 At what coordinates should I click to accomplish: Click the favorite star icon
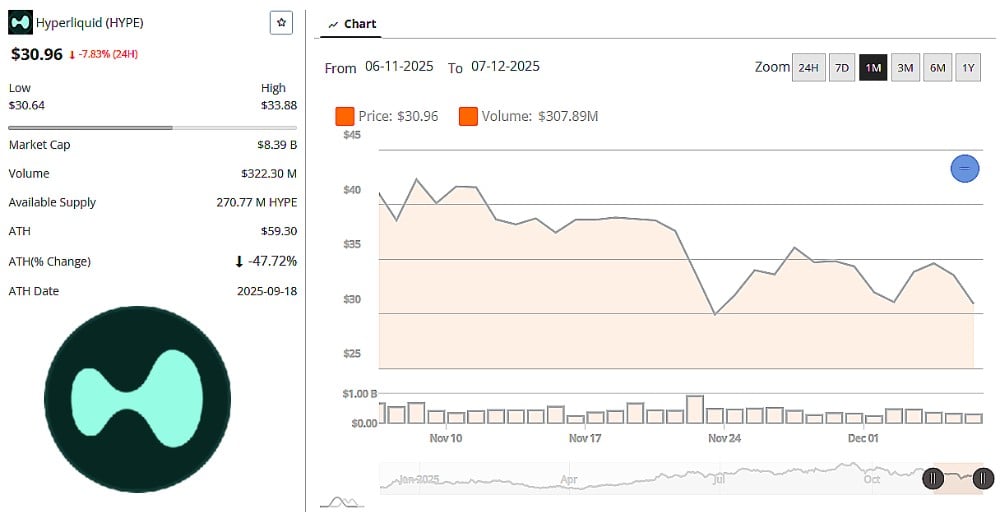[281, 22]
